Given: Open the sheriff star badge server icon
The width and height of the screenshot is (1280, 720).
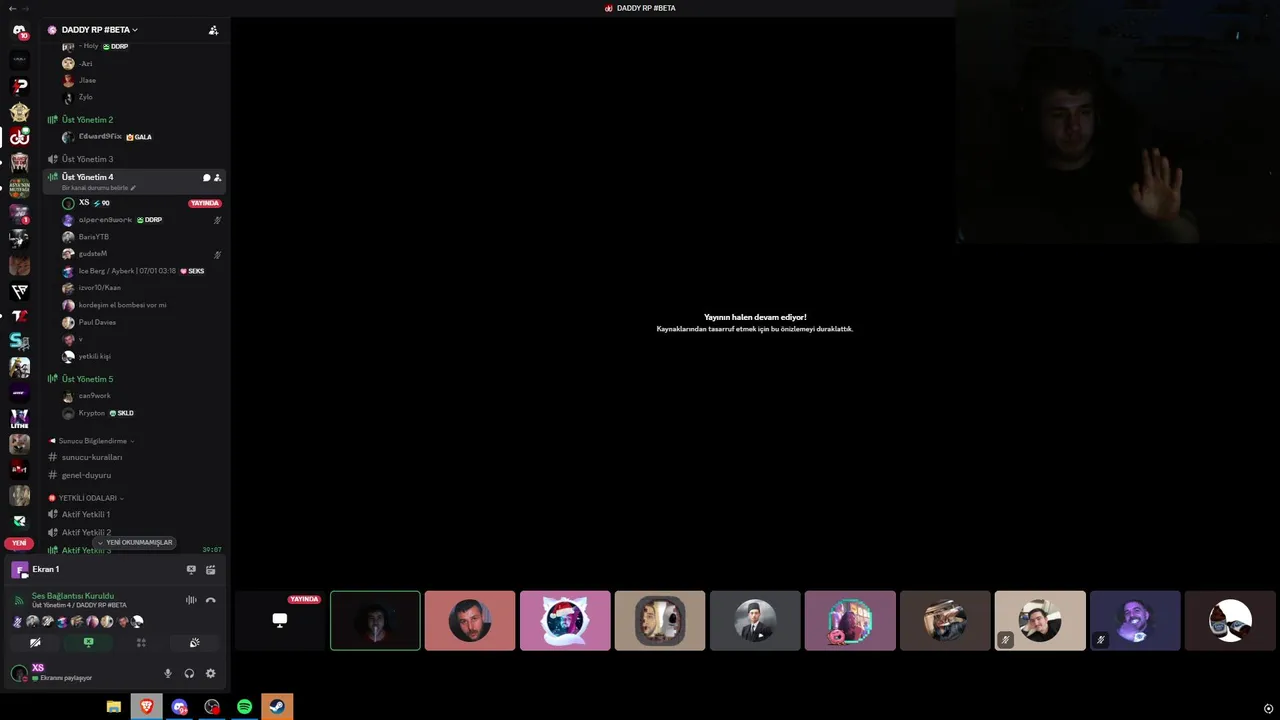Looking at the screenshot, I should click(x=19, y=111).
